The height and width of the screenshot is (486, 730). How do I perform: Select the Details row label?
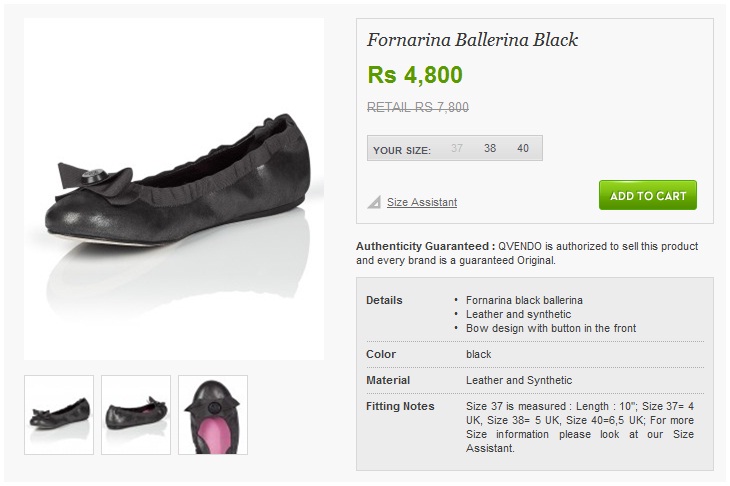coord(385,300)
